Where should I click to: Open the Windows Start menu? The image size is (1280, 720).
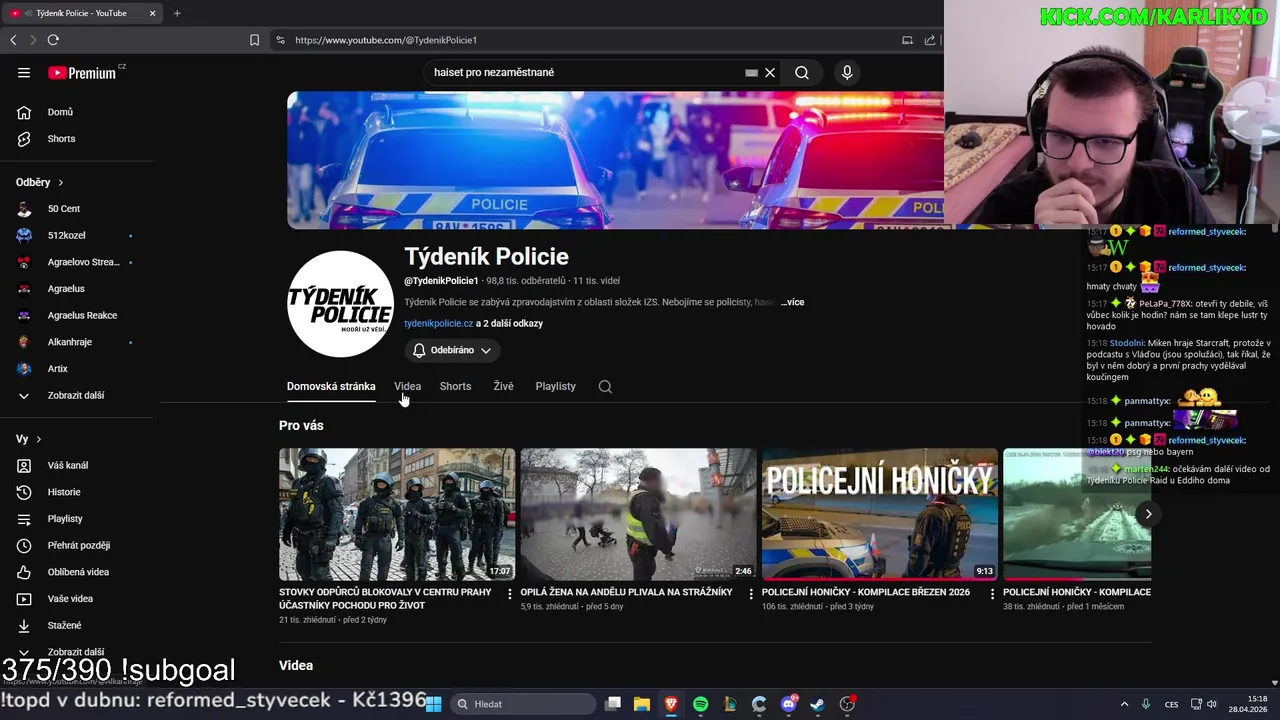coord(434,704)
